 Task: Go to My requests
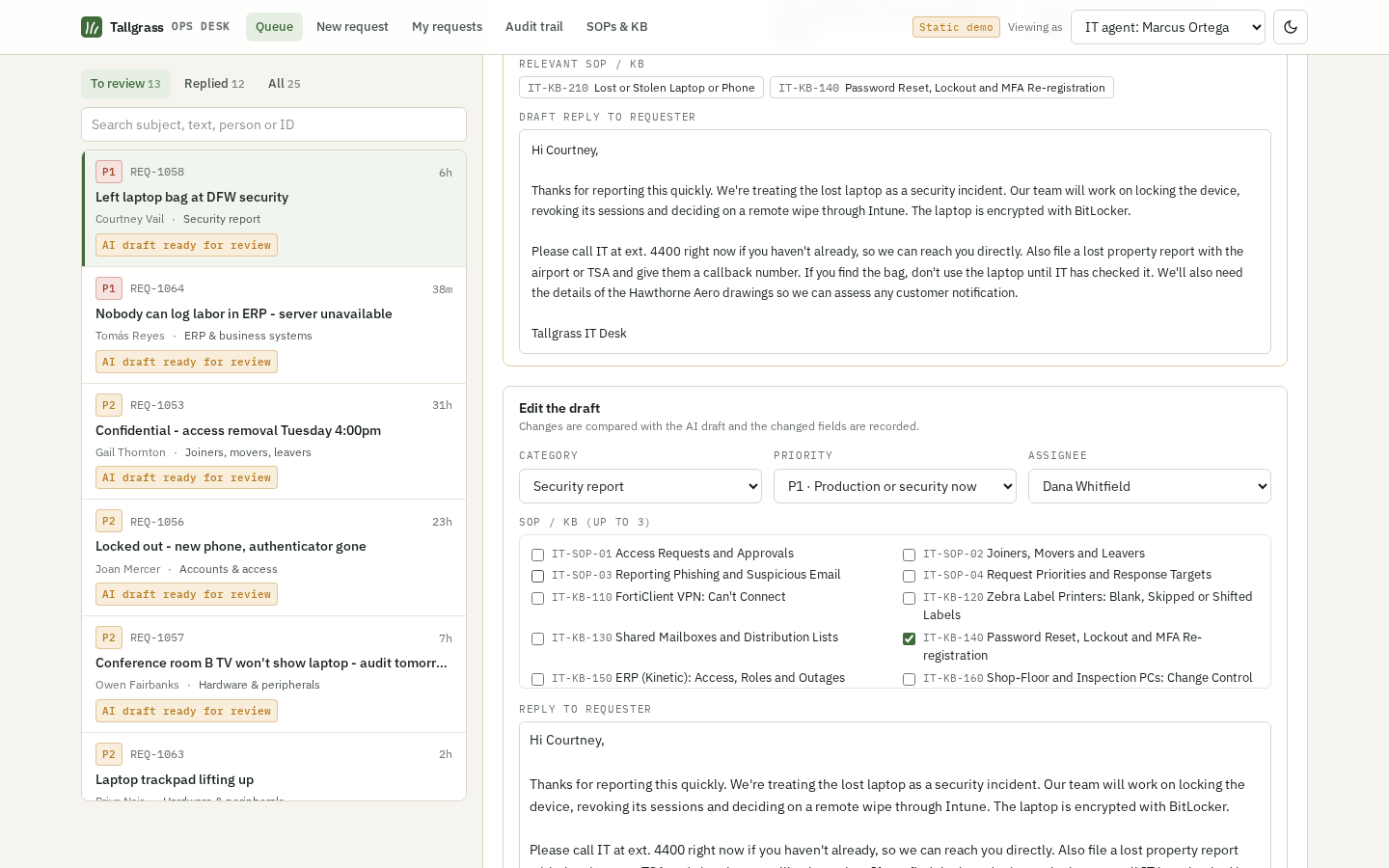447,27
